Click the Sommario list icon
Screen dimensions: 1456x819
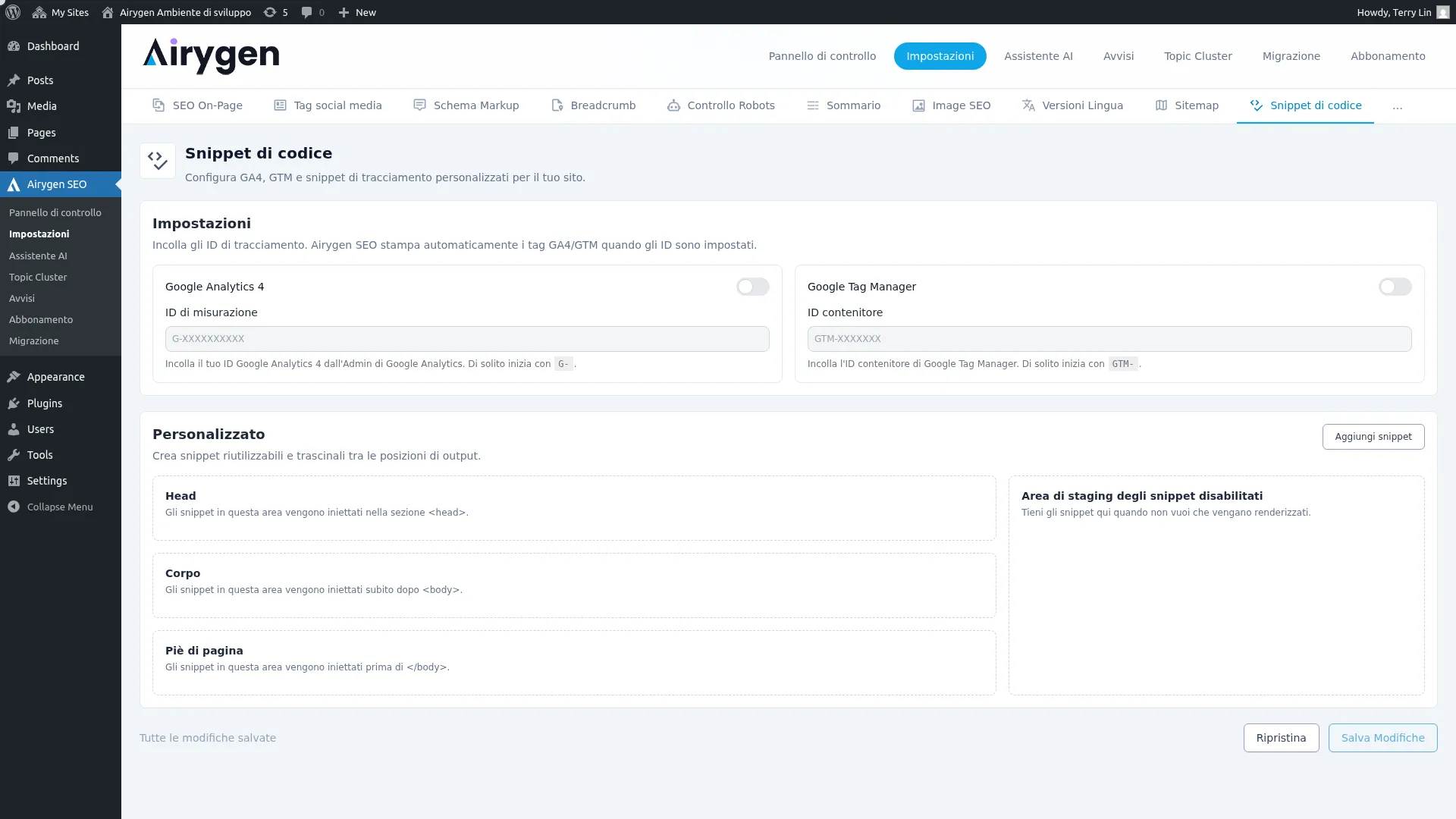pos(812,105)
